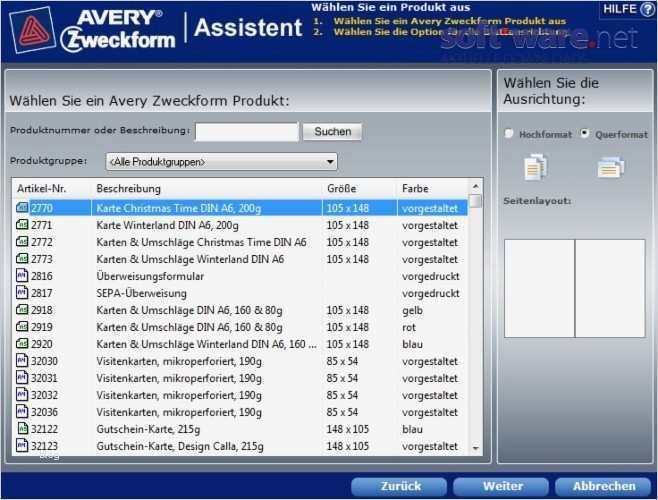The width and height of the screenshot is (658, 500).
Task: Click the scroll-up arrow of the product list
Action: (x=475, y=186)
